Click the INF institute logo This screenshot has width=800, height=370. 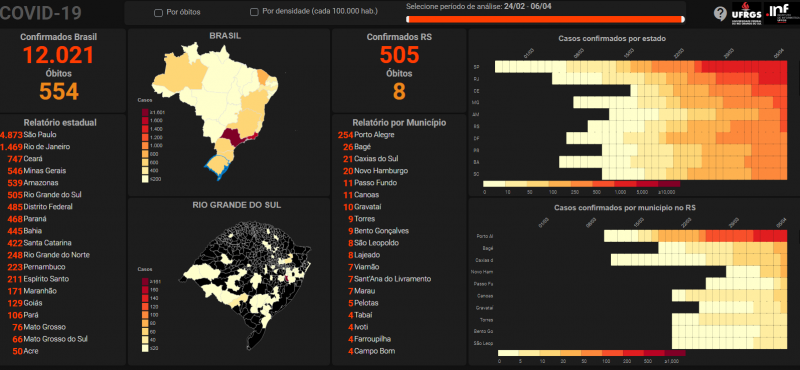click(x=779, y=13)
